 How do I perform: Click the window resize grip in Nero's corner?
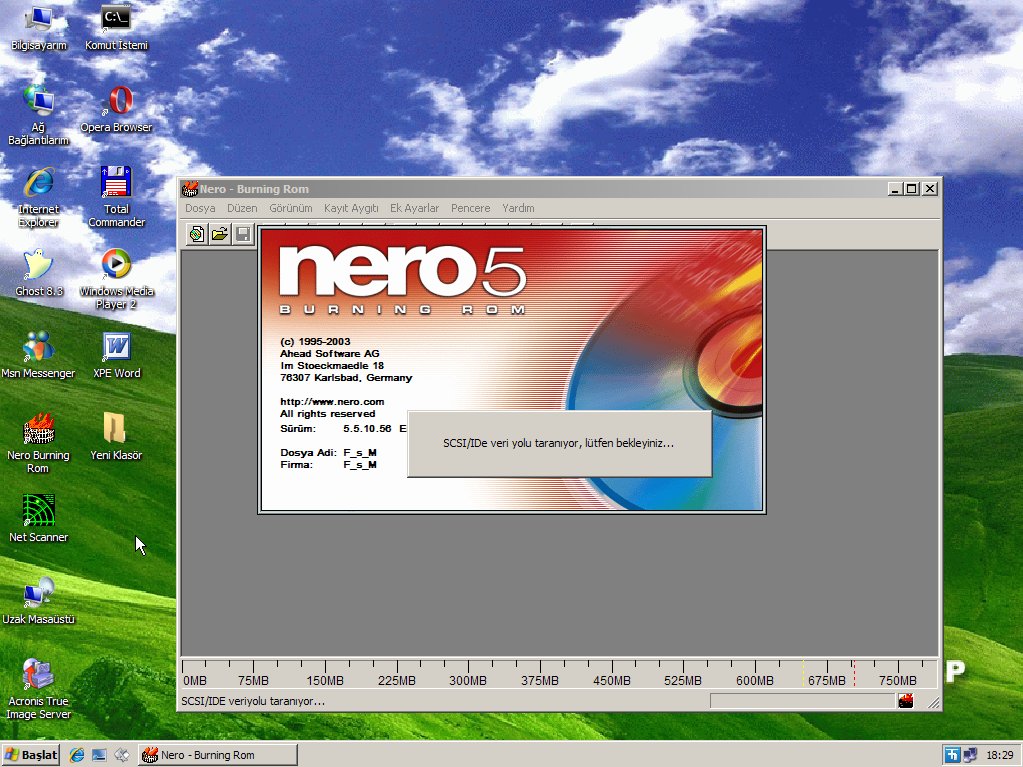pyautogui.click(x=934, y=702)
